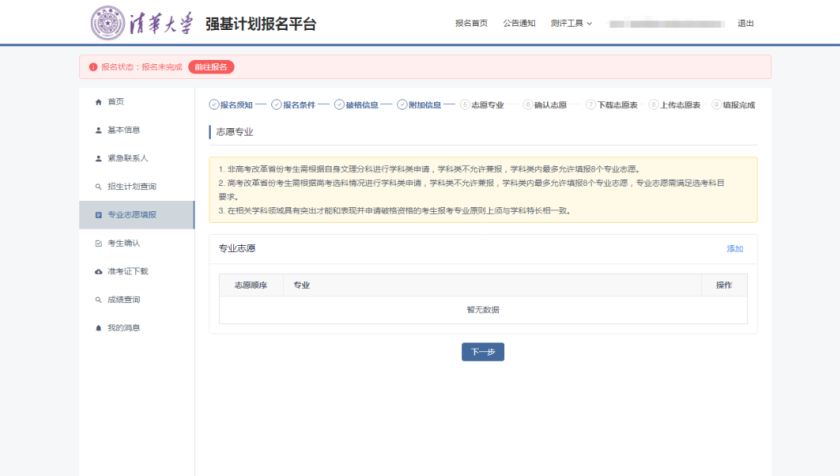Open 报名首页 in the top navigation

point(471,23)
